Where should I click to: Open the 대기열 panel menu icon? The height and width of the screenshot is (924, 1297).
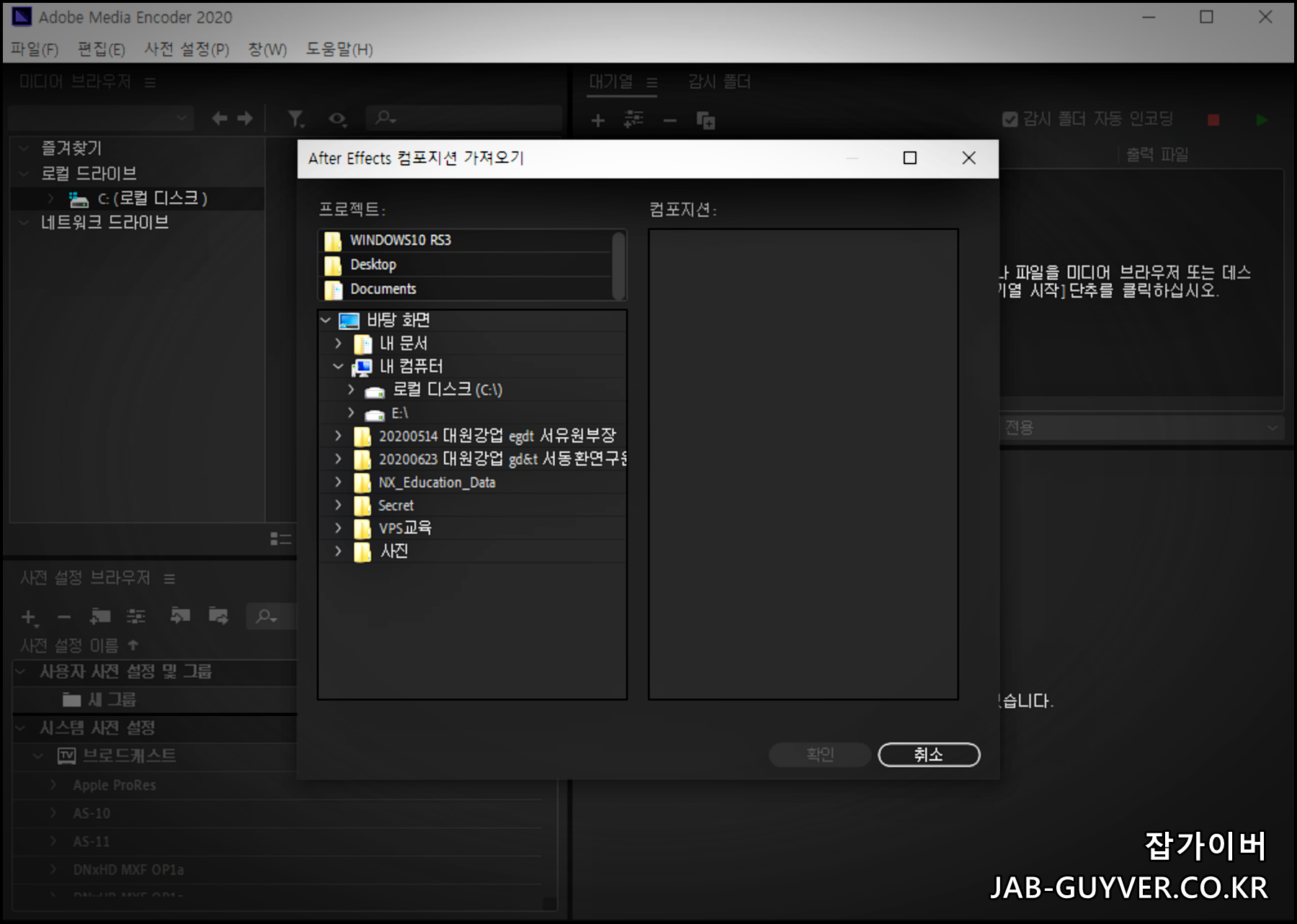tap(652, 83)
